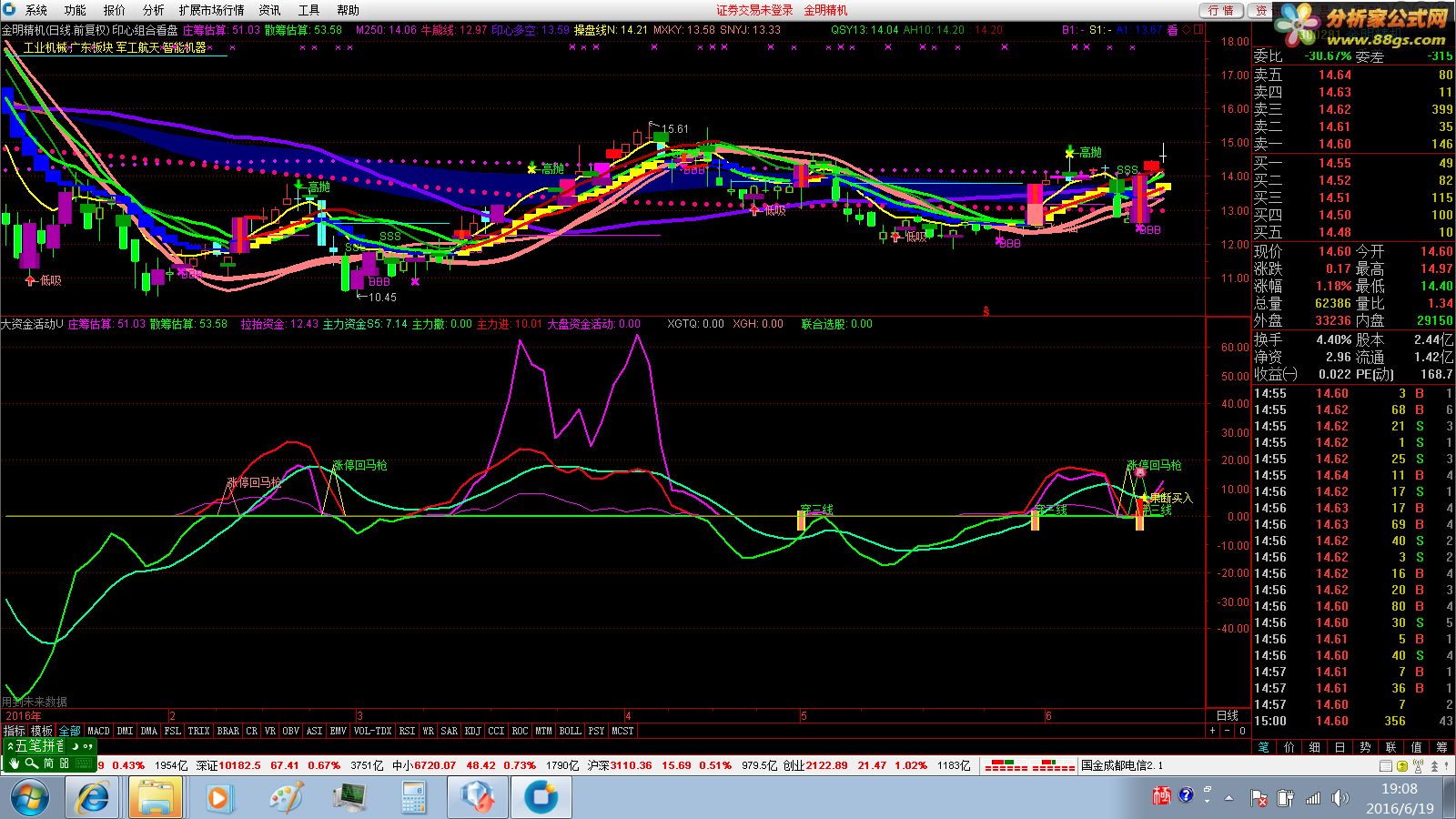Click the 看 label in chart header

click(1173, 30)
